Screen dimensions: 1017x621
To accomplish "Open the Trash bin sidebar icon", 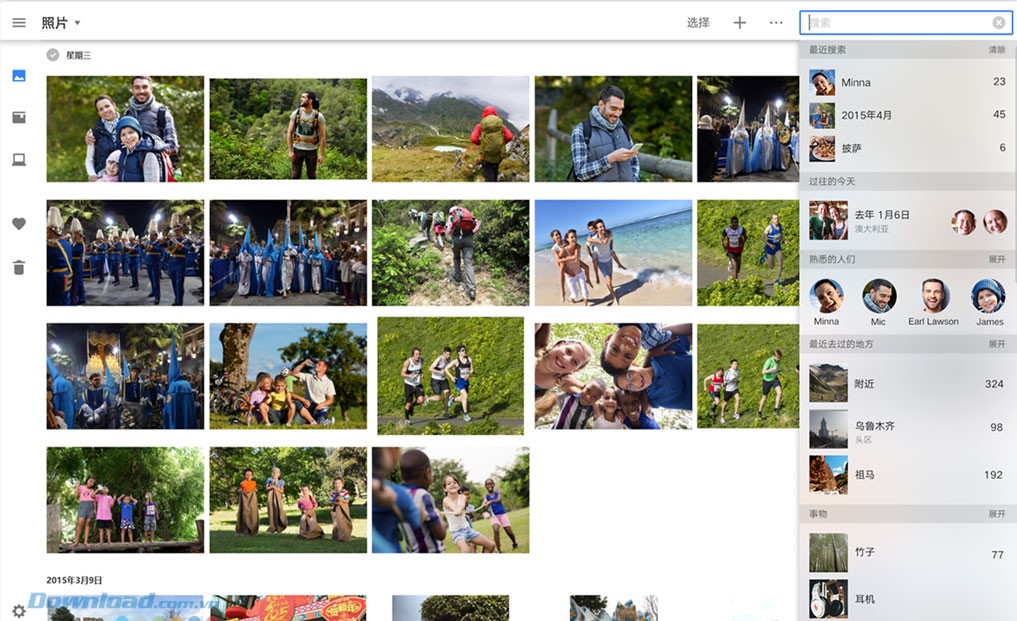I will tap(19, 267).
